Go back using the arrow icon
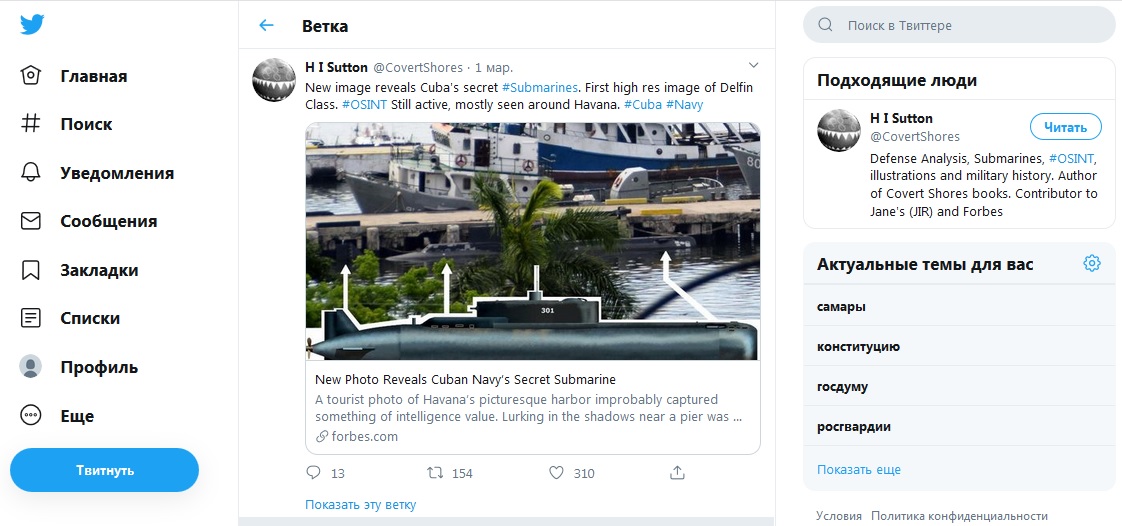The height and width of the screenshot is (526, 1122). point(266,26)
